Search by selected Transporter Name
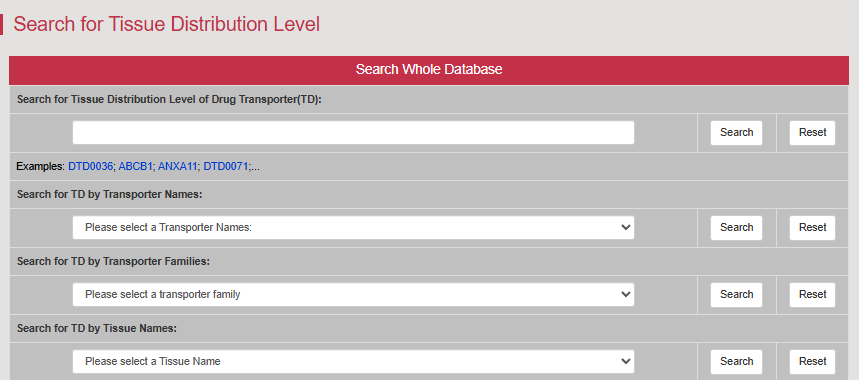Viewport: 859px width, 380px height. [736, 227]
